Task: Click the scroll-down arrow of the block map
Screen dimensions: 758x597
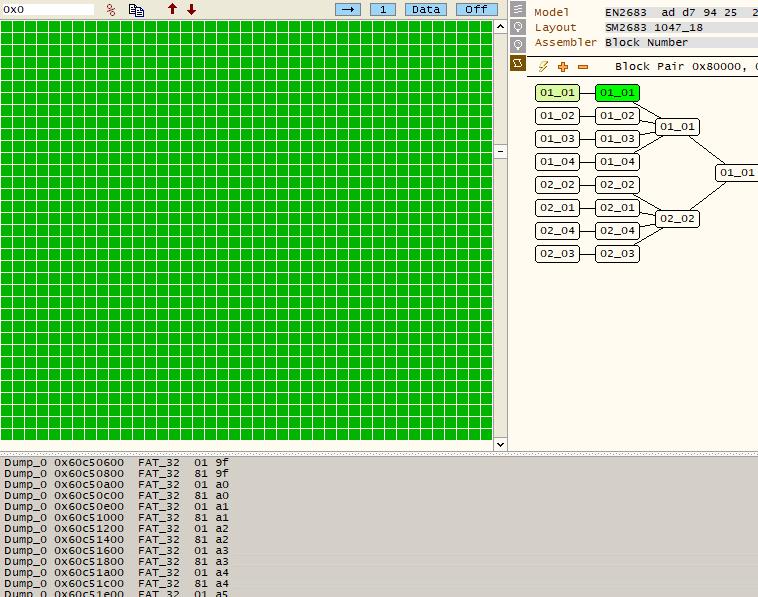Action: pyautogui.click(x=500, y=444)
